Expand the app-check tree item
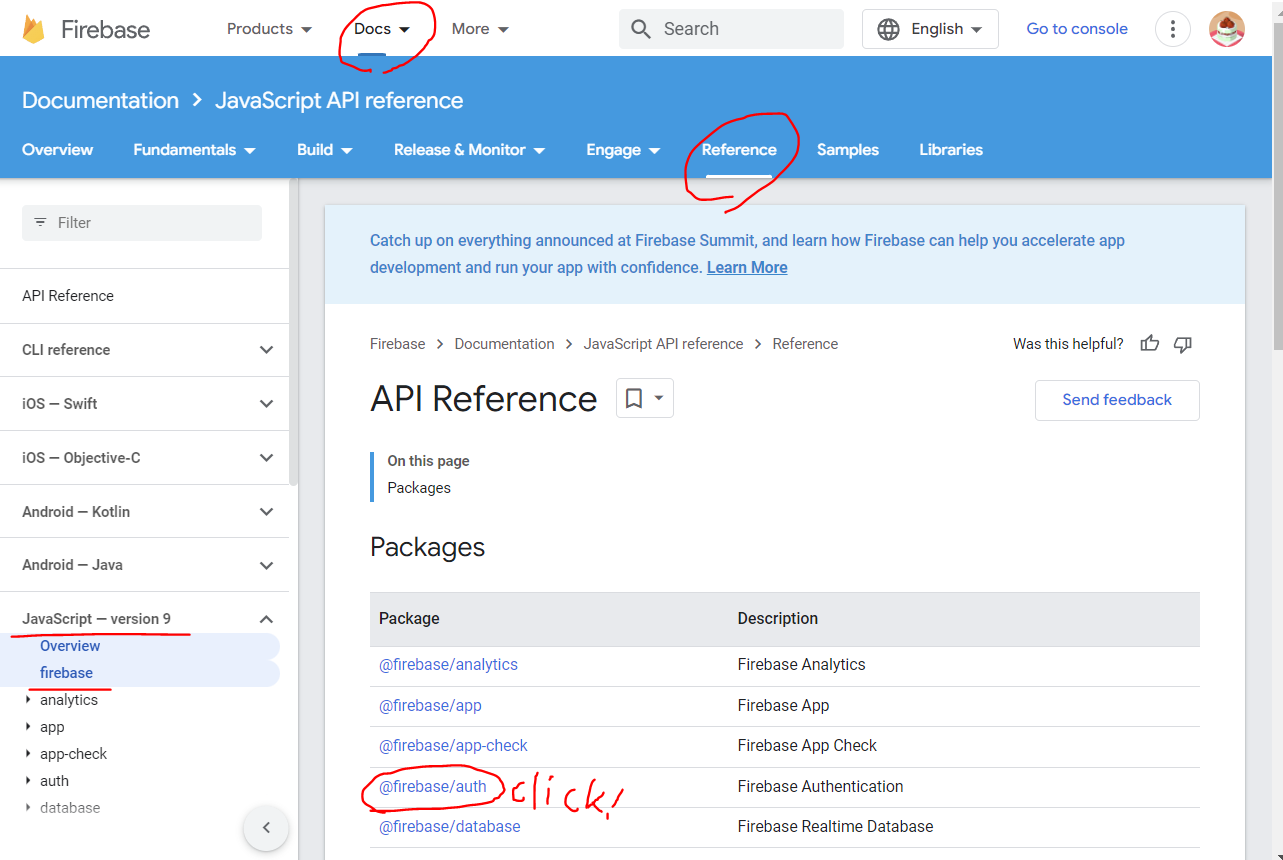Image resolution: width=1283 pixels, height=860 pixels. pyautogui.click(x=28, y=754)
